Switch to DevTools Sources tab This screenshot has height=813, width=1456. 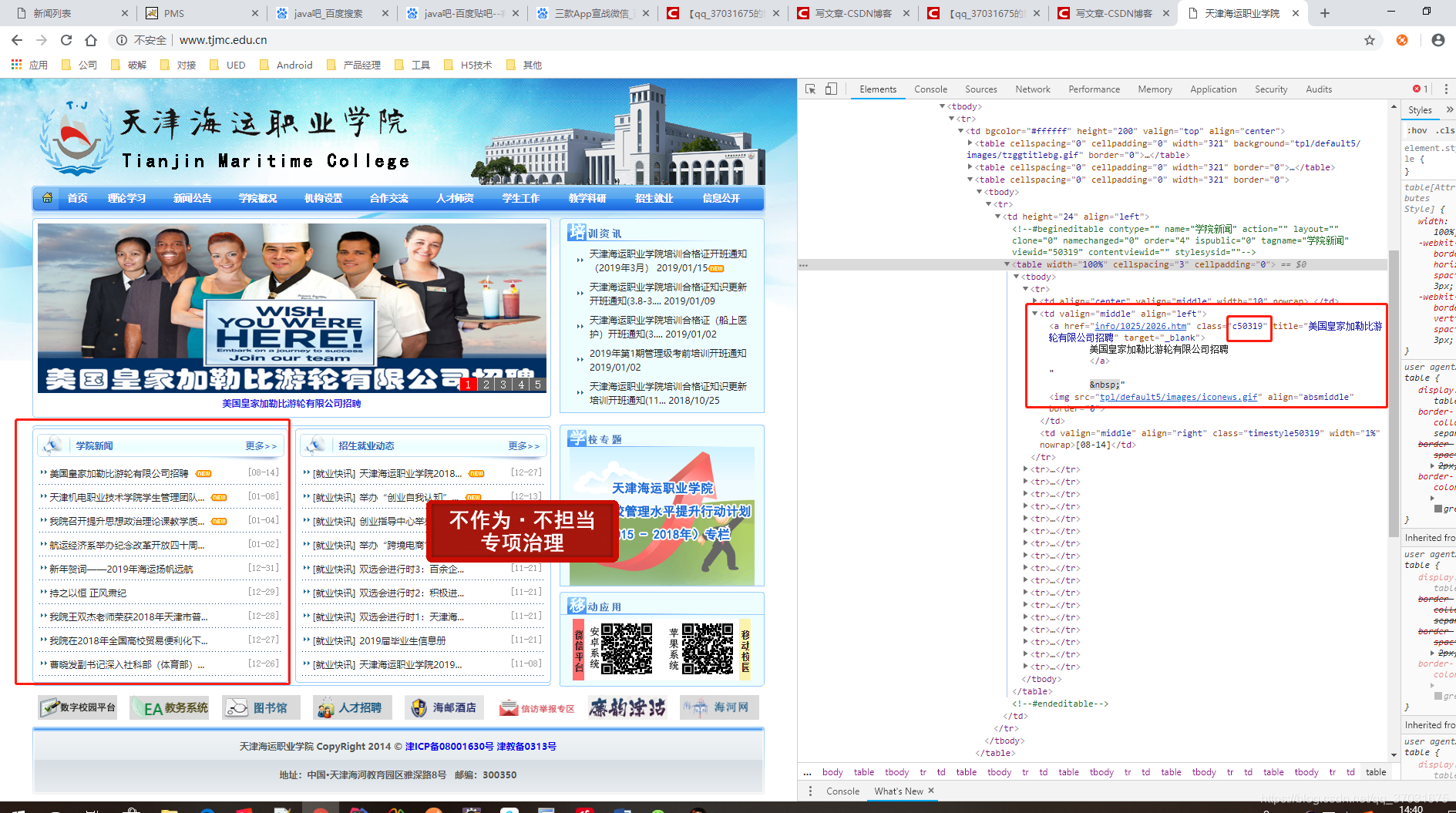[x=980, y=89]
